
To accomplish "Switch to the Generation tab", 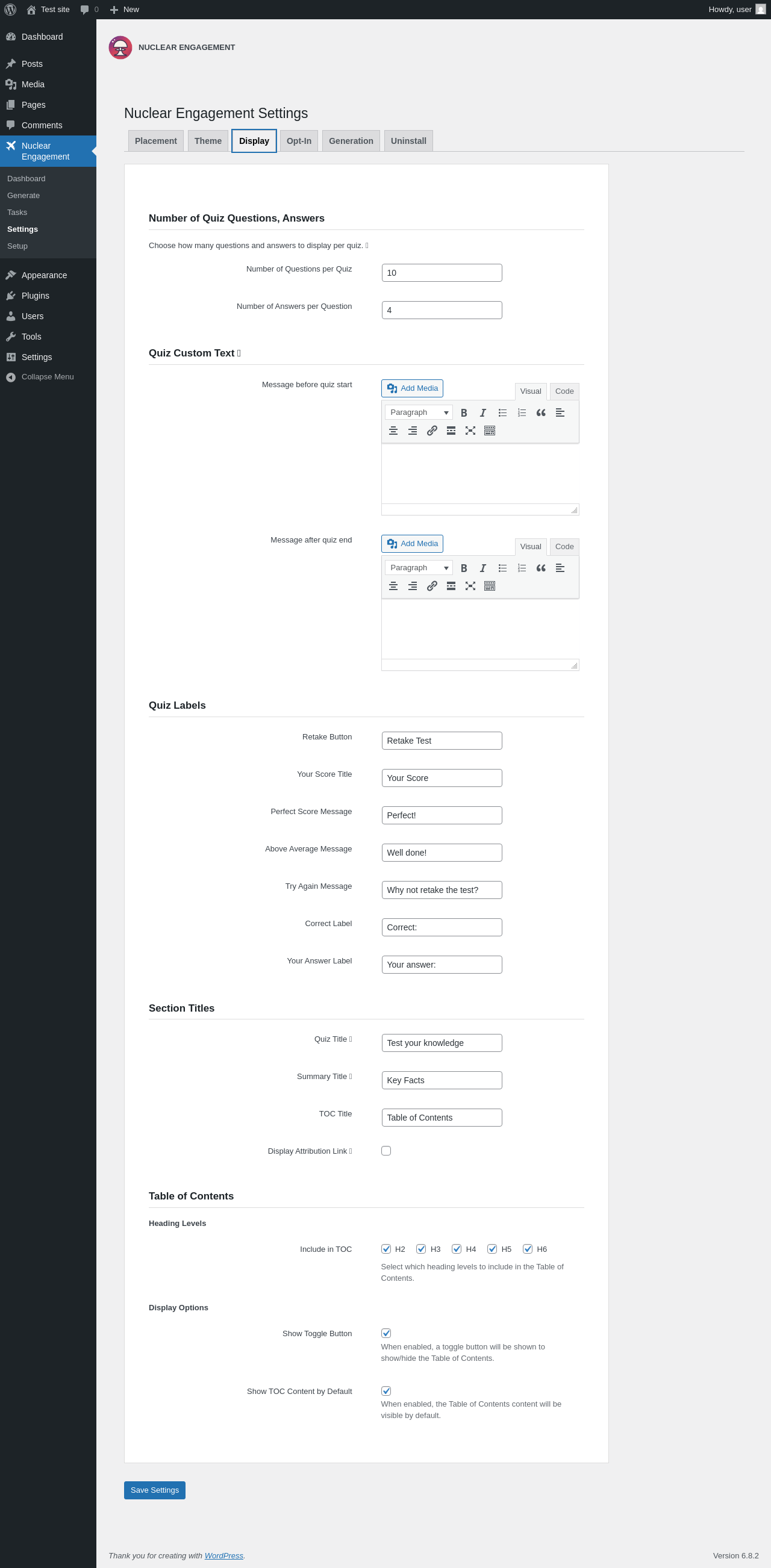I will [x=351, y=142].
